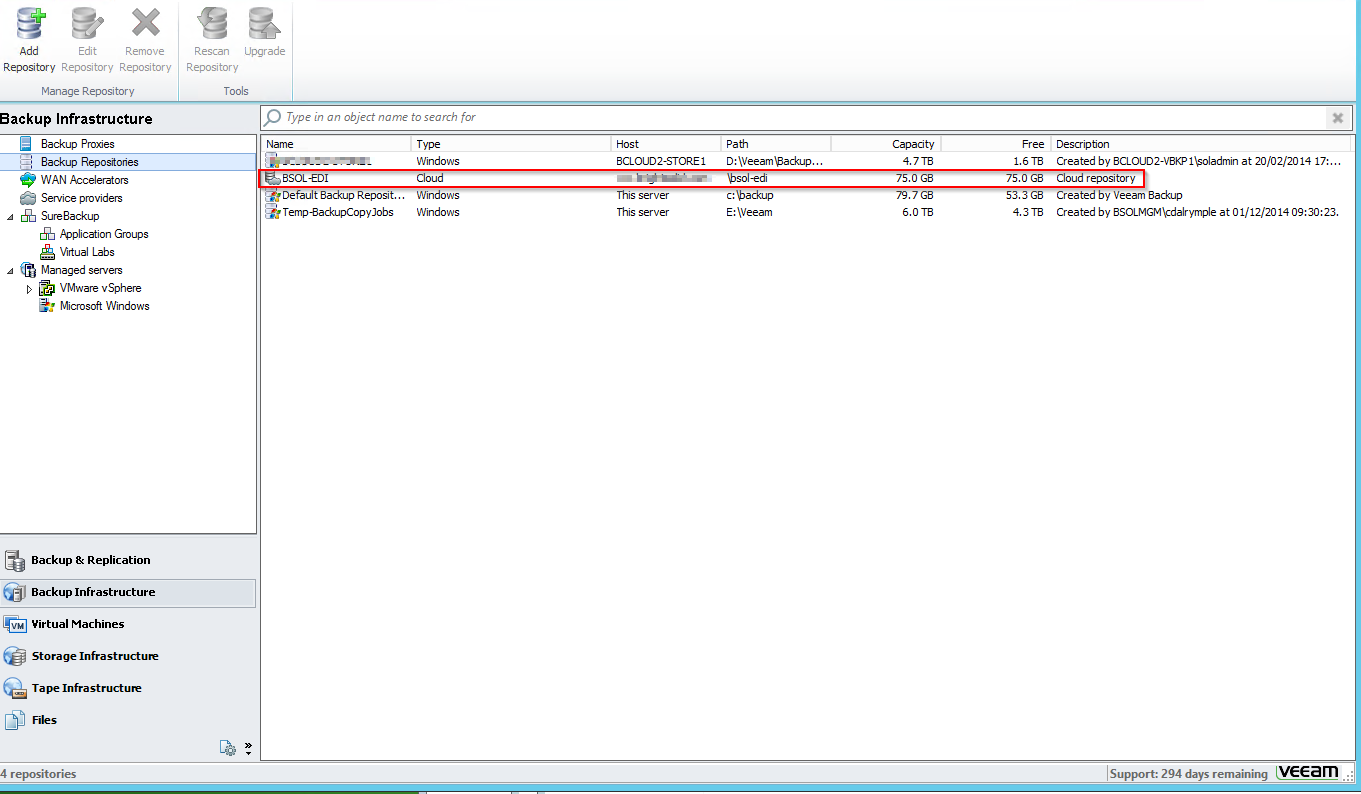This screenshot has height=794, width=1361.
Task: Click the Service providers icon
Action: coord(27,198)
